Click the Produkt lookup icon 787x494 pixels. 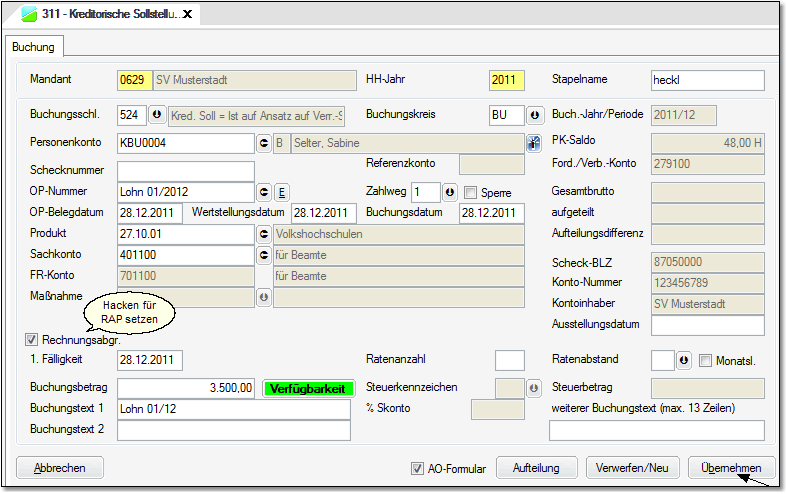[x=264, y=234]
